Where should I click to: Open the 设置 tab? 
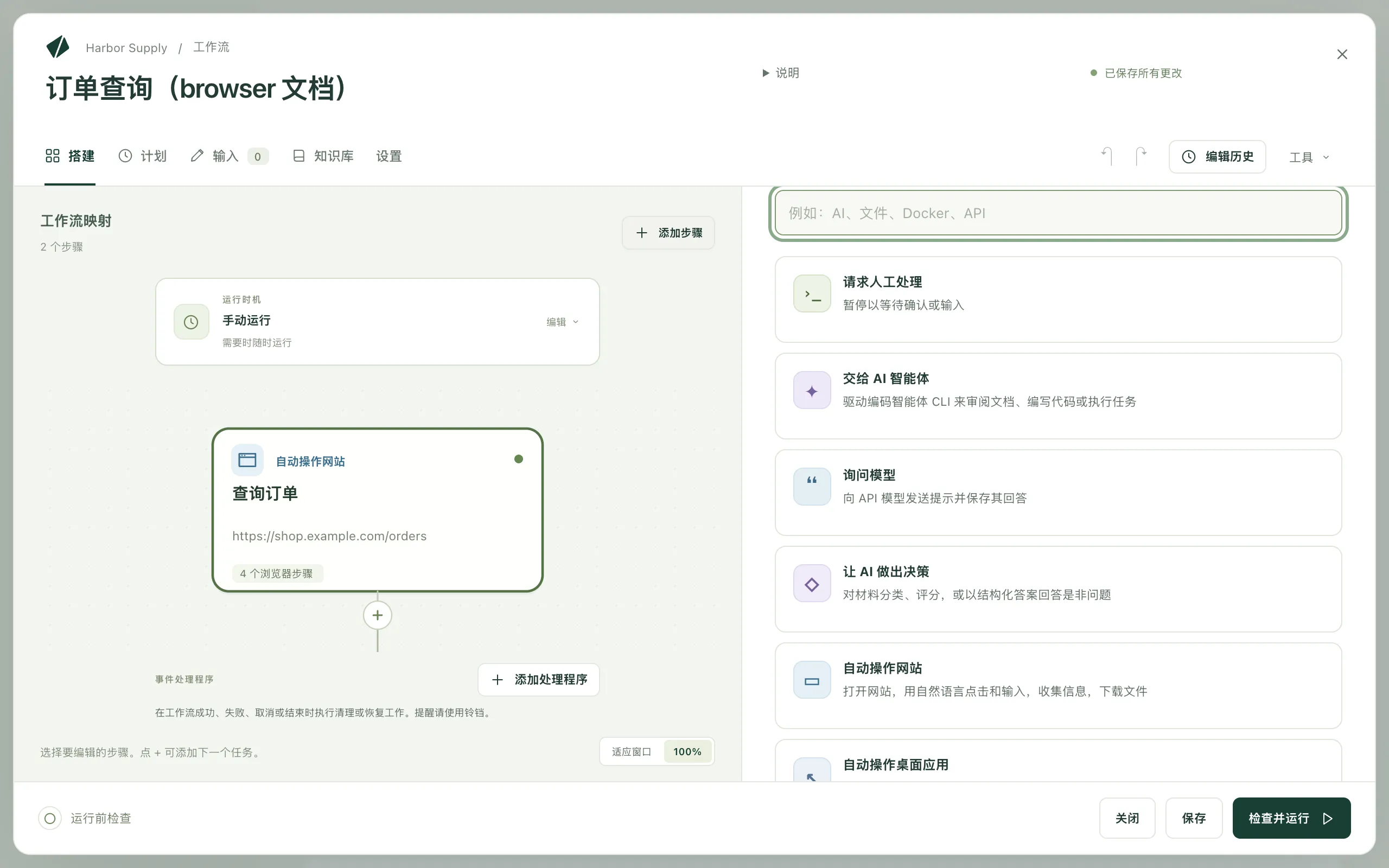pyautogui.click(x=388, y=156)
